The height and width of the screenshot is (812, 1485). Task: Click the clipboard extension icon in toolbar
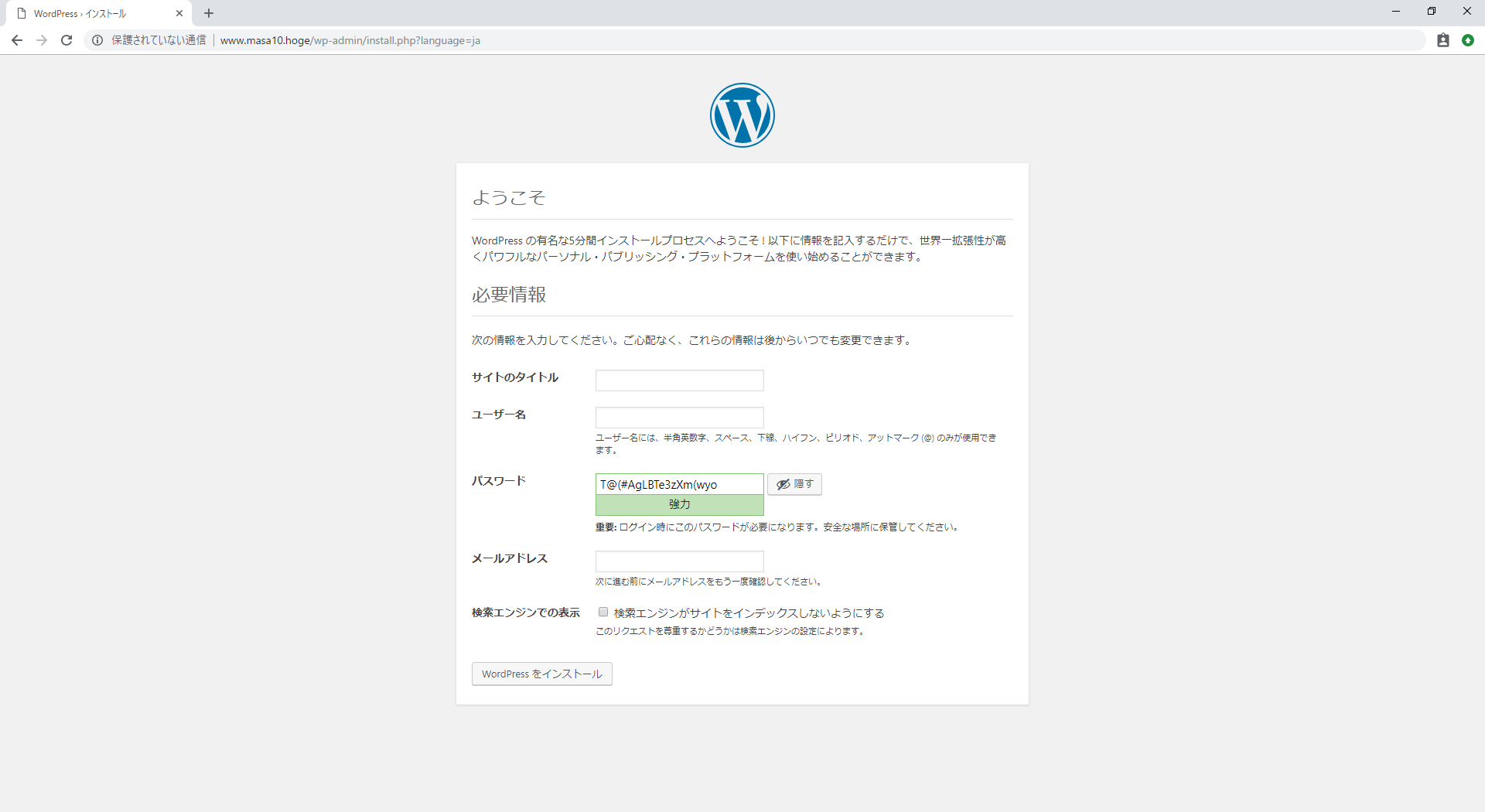click(x=1443, y=40)
